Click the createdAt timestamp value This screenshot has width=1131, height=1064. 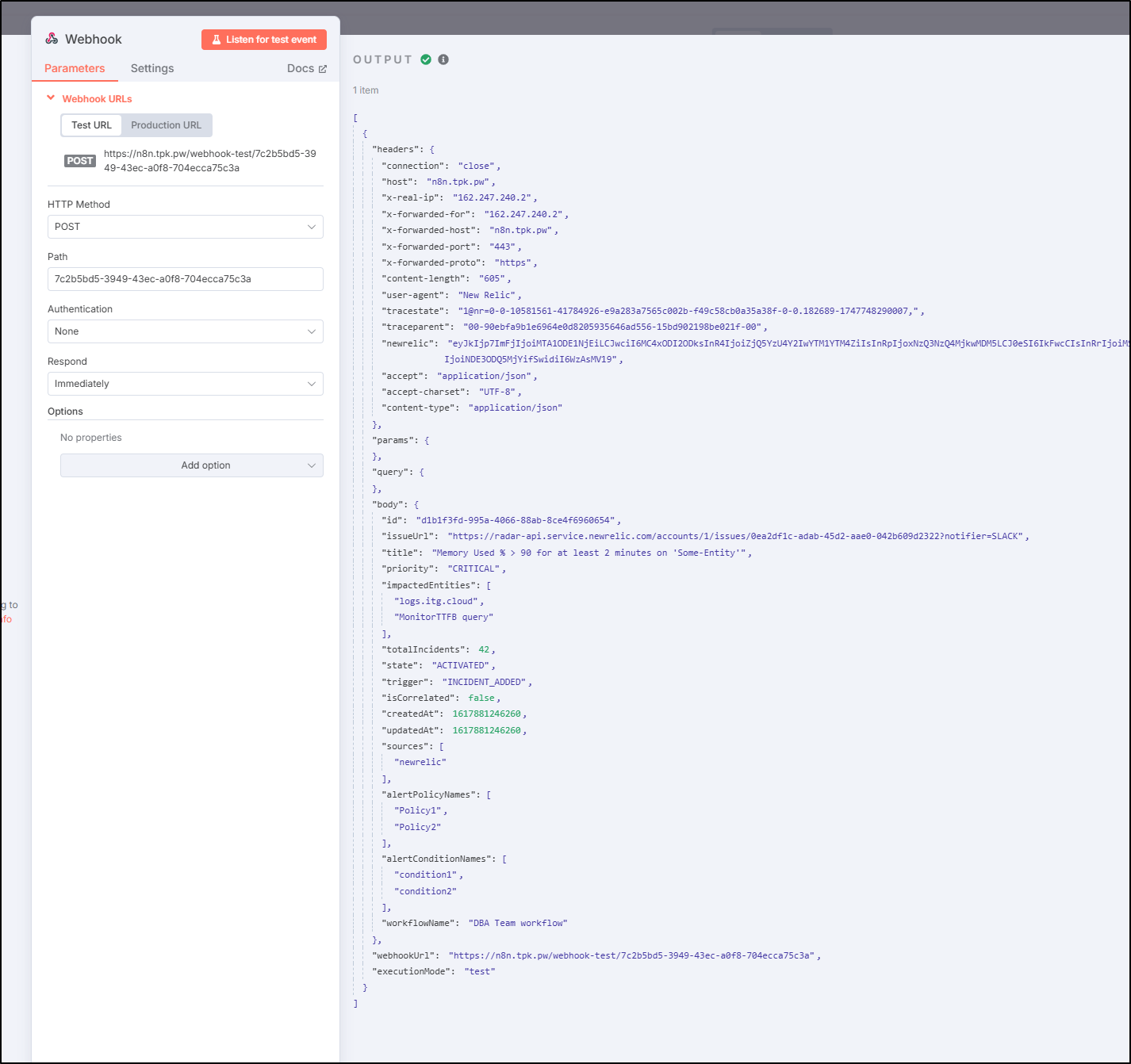(486, 714)
